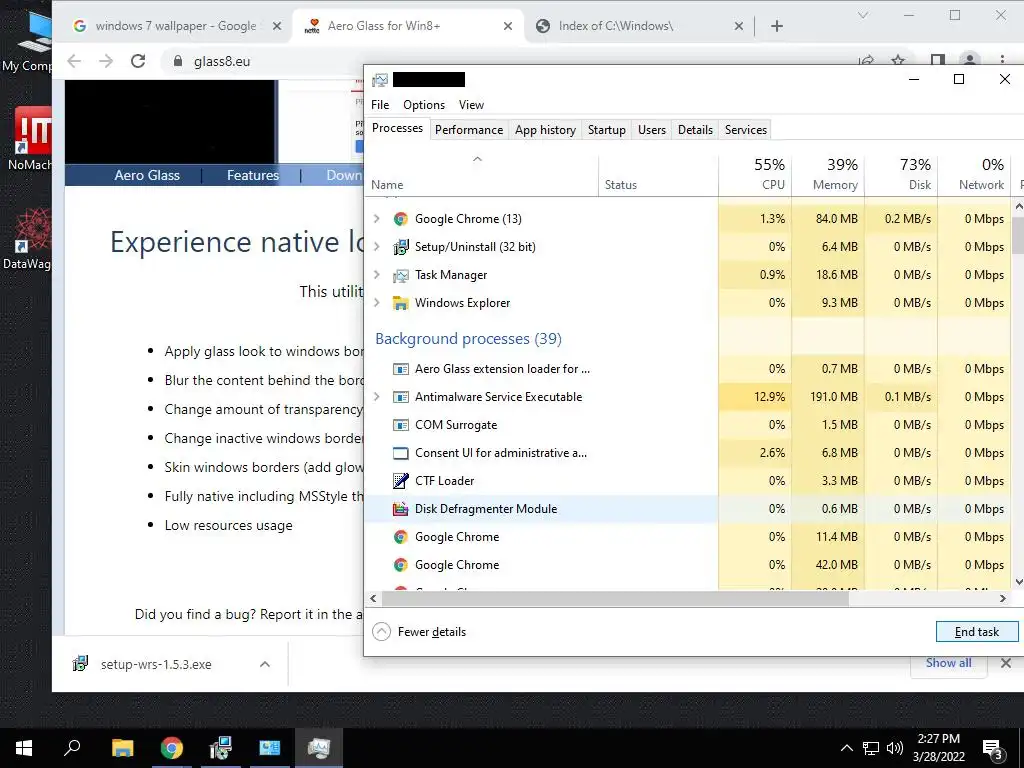Switch to the Users tab
The width and height of the screenshot is (1024, 768).
(x=652, y=130)
